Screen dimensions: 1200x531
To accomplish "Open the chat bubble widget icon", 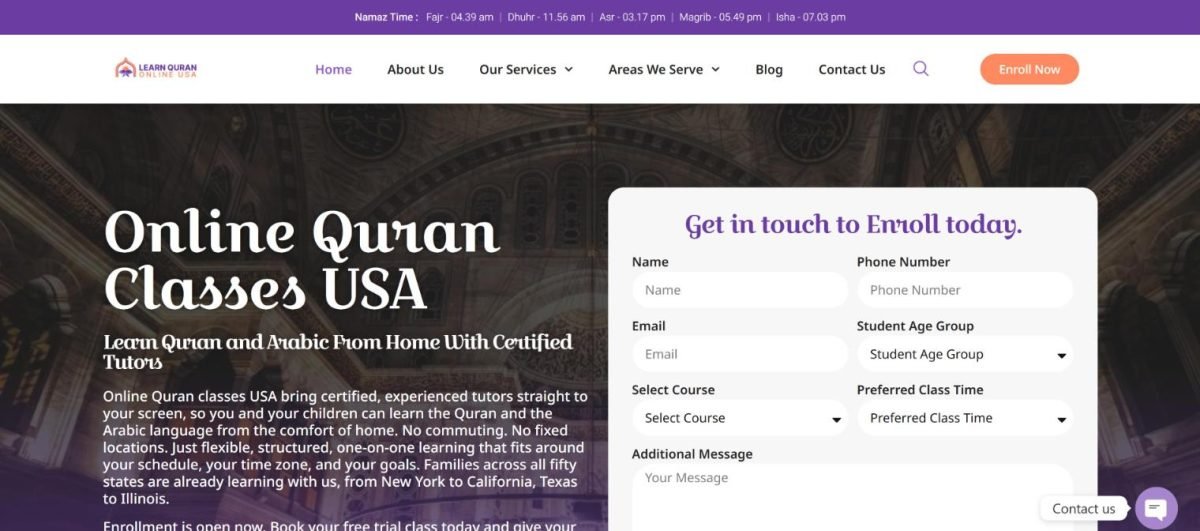I will tap(1156, 508).
